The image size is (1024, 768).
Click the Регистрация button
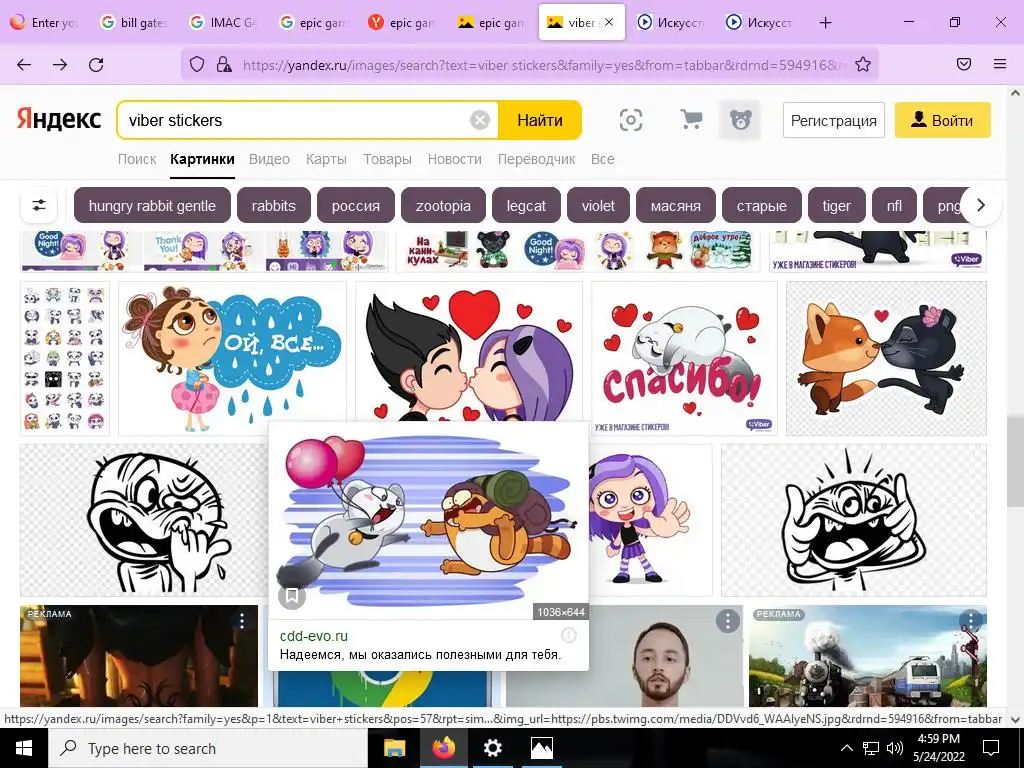coord(833,120)
